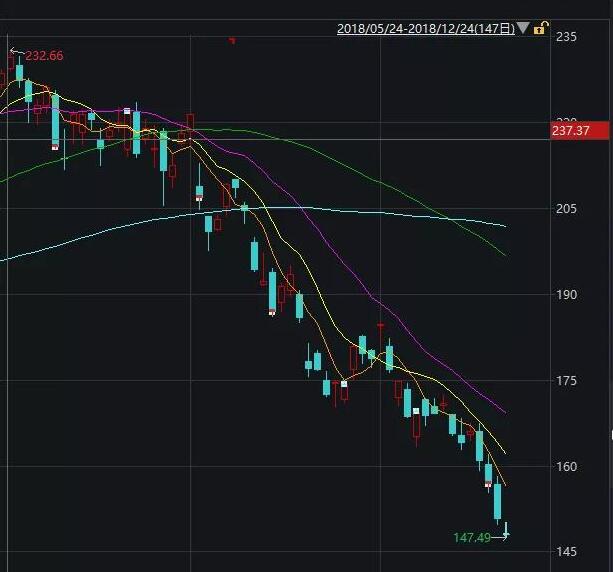Click the arrow next to 147.49 low
The image size is (613, 572).
(500, 537)
